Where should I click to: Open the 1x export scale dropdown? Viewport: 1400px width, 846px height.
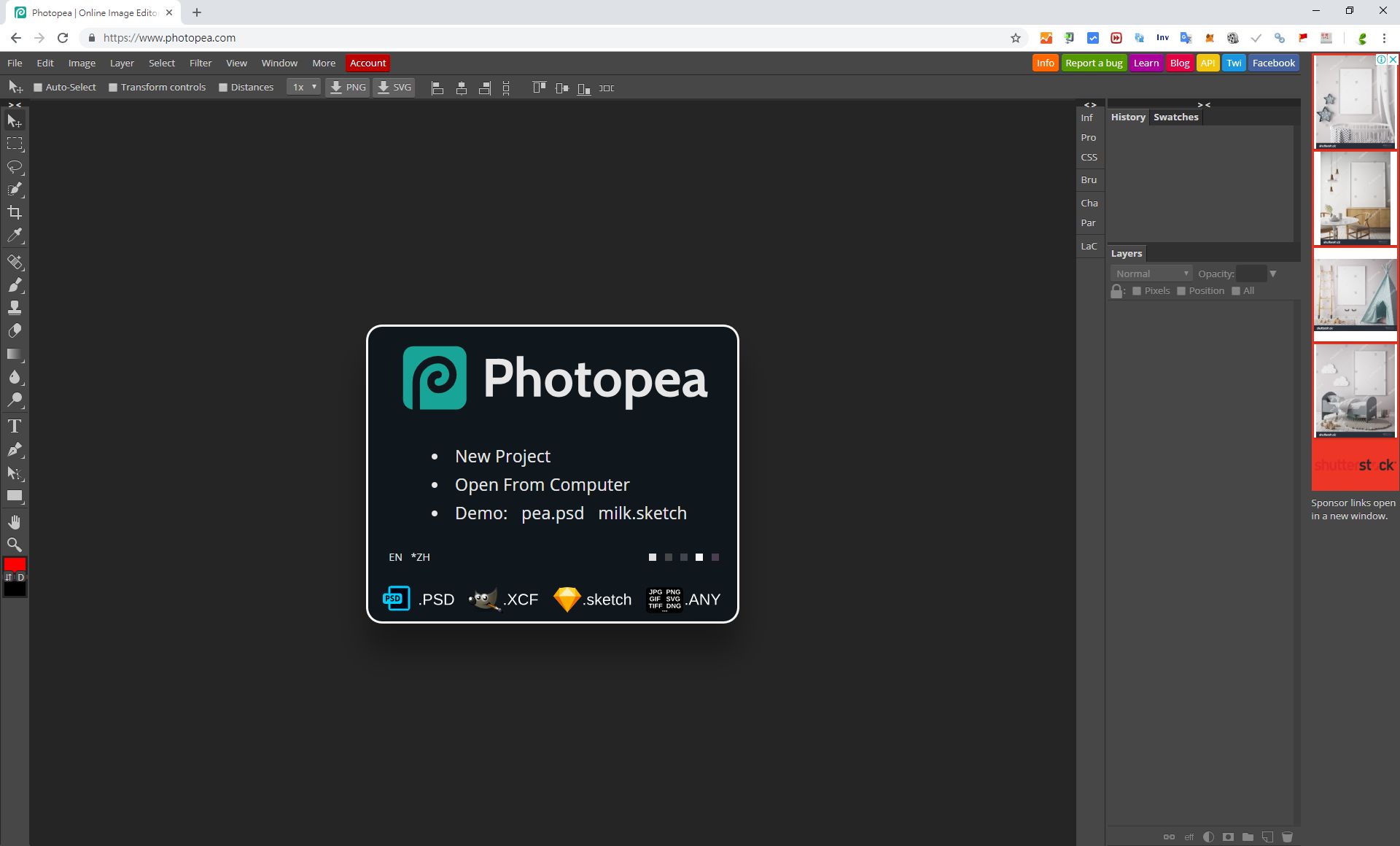point(303,88)
